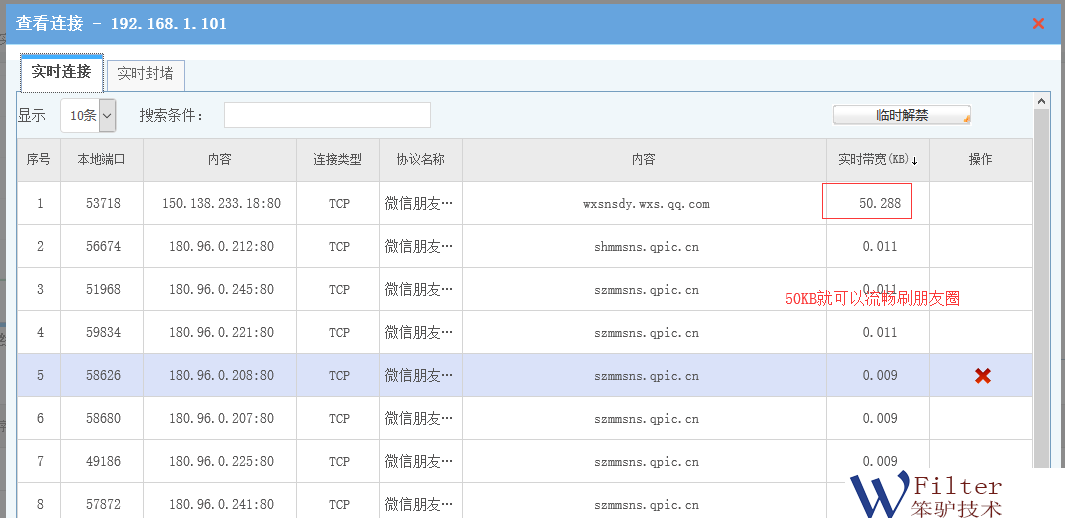Click the scrollbar up arrow
The height and width of the screenshot is (518, 1065).
(1041, 101)
